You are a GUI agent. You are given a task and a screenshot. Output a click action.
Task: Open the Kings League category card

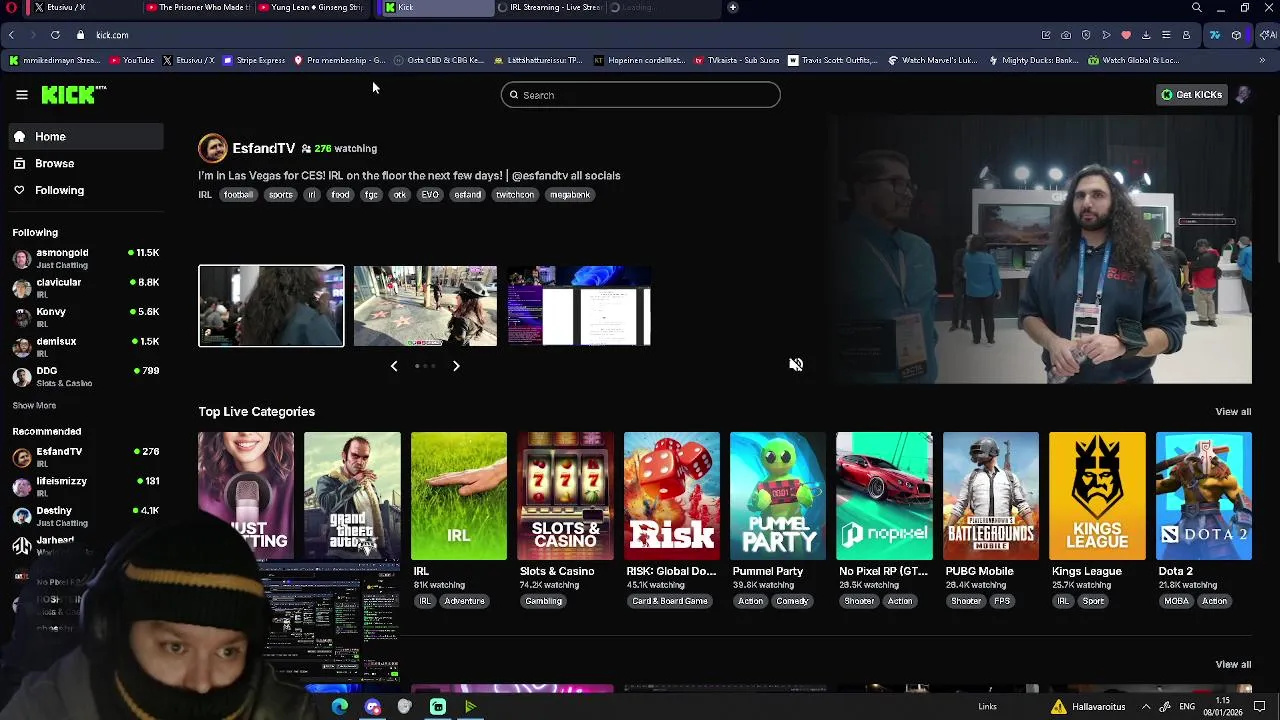(1097, 496)
